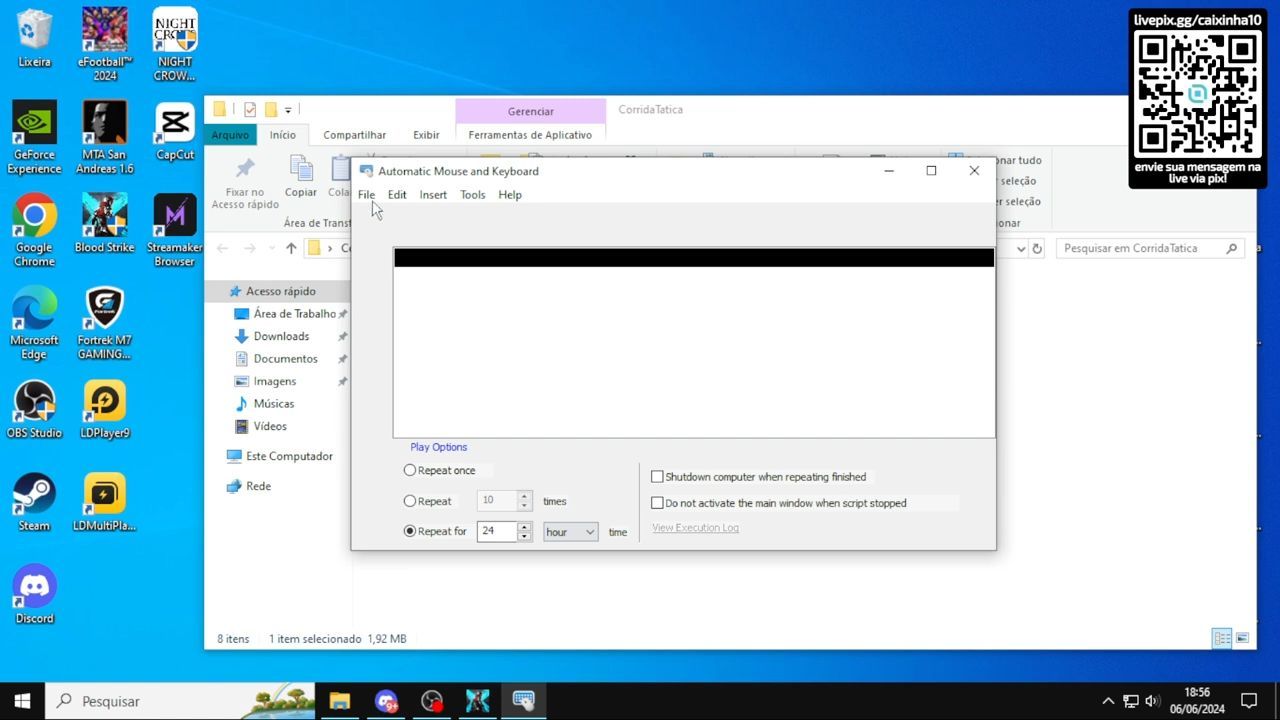This screenshot has height=720, width=1280.
Task: Select the CapCut desktop icon
Action: click(x=175, y=131)
